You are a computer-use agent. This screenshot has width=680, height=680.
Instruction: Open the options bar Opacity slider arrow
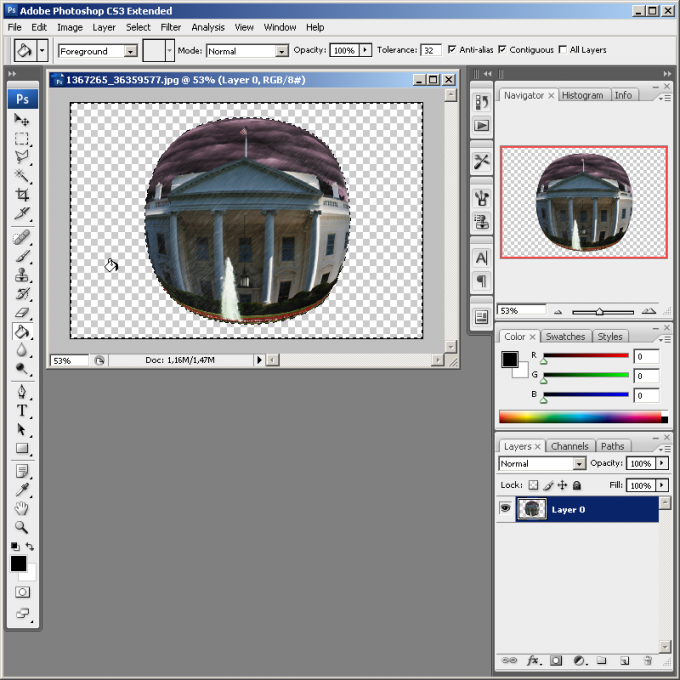pyautogui.click(x=365, y=50)
